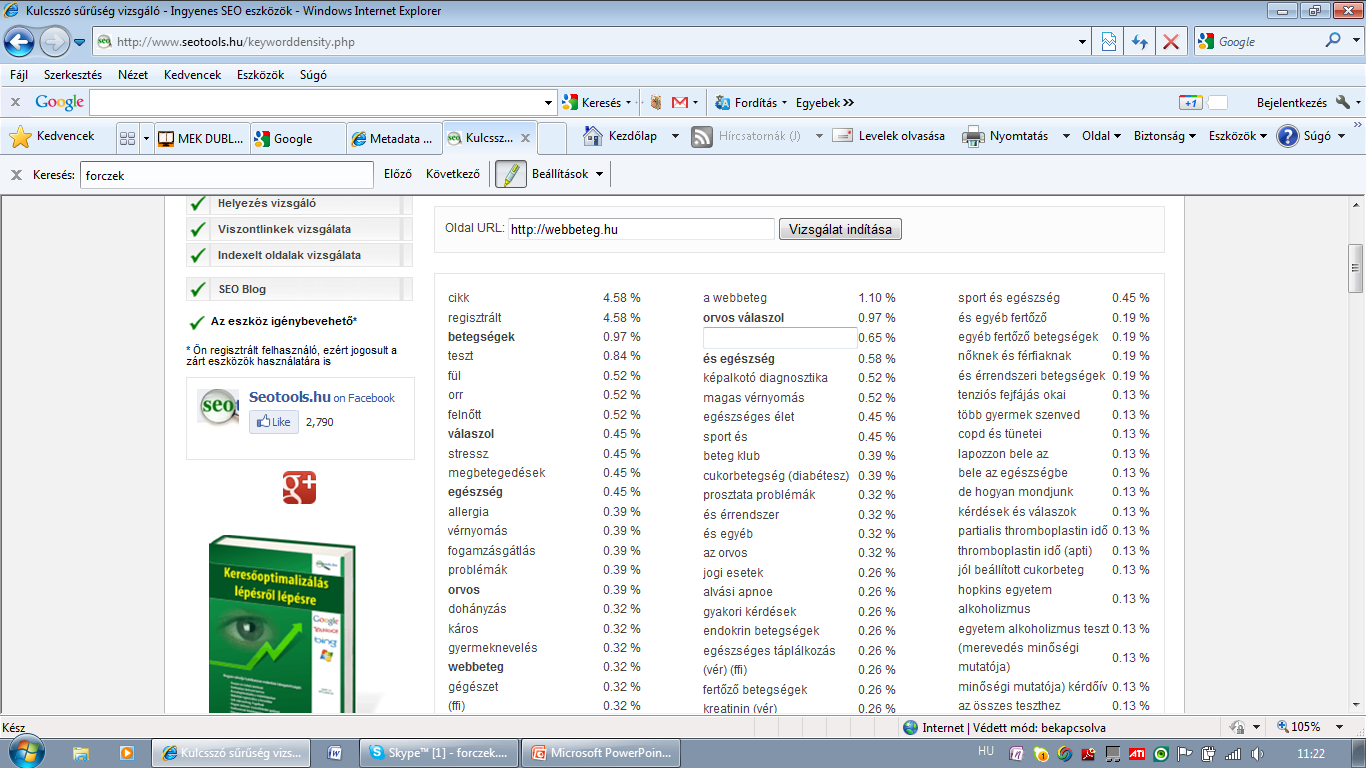The width and height of the screenshot is (1366, 768).
Task: Click the Hírcsatornák RSS feed icon
Action: coord(702,136)
